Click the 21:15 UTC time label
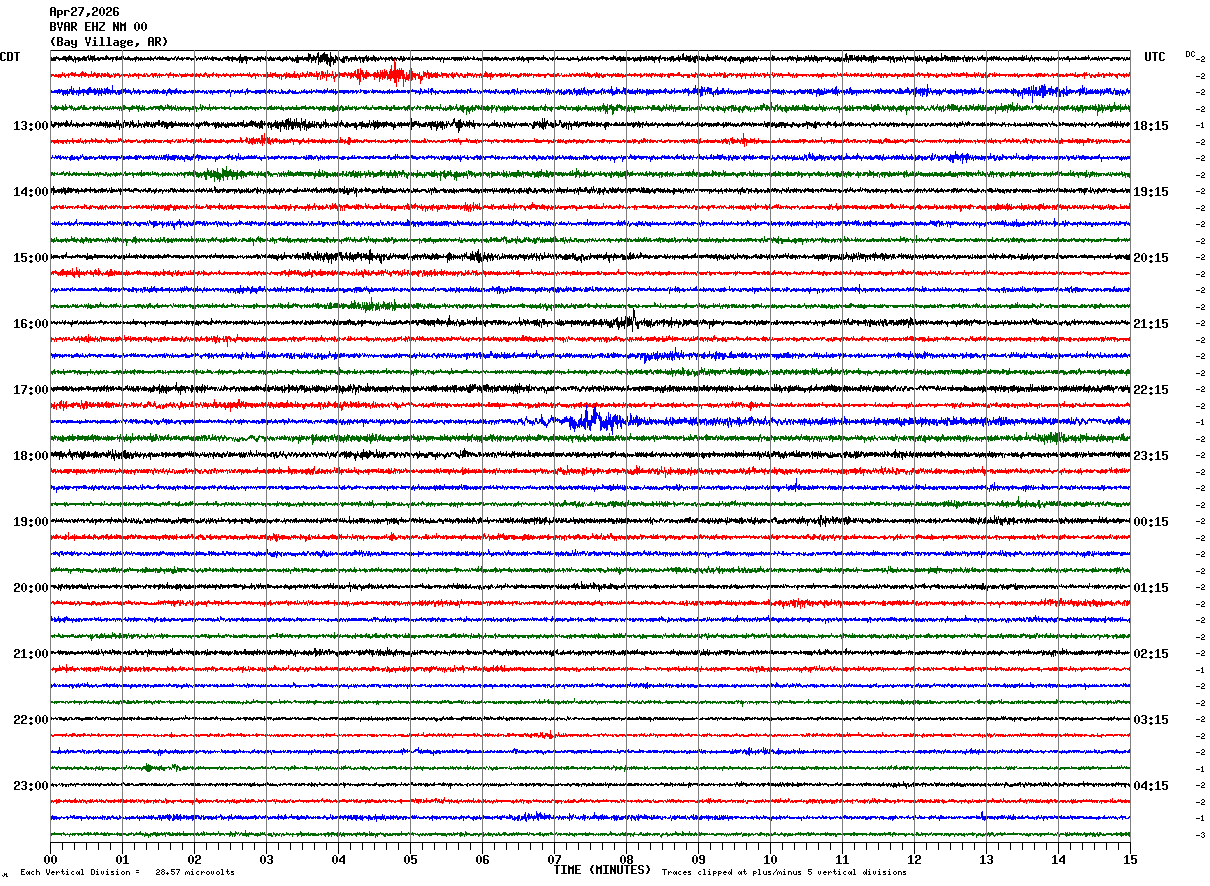Screen dimensions: 1210x886 point(1151,323)
